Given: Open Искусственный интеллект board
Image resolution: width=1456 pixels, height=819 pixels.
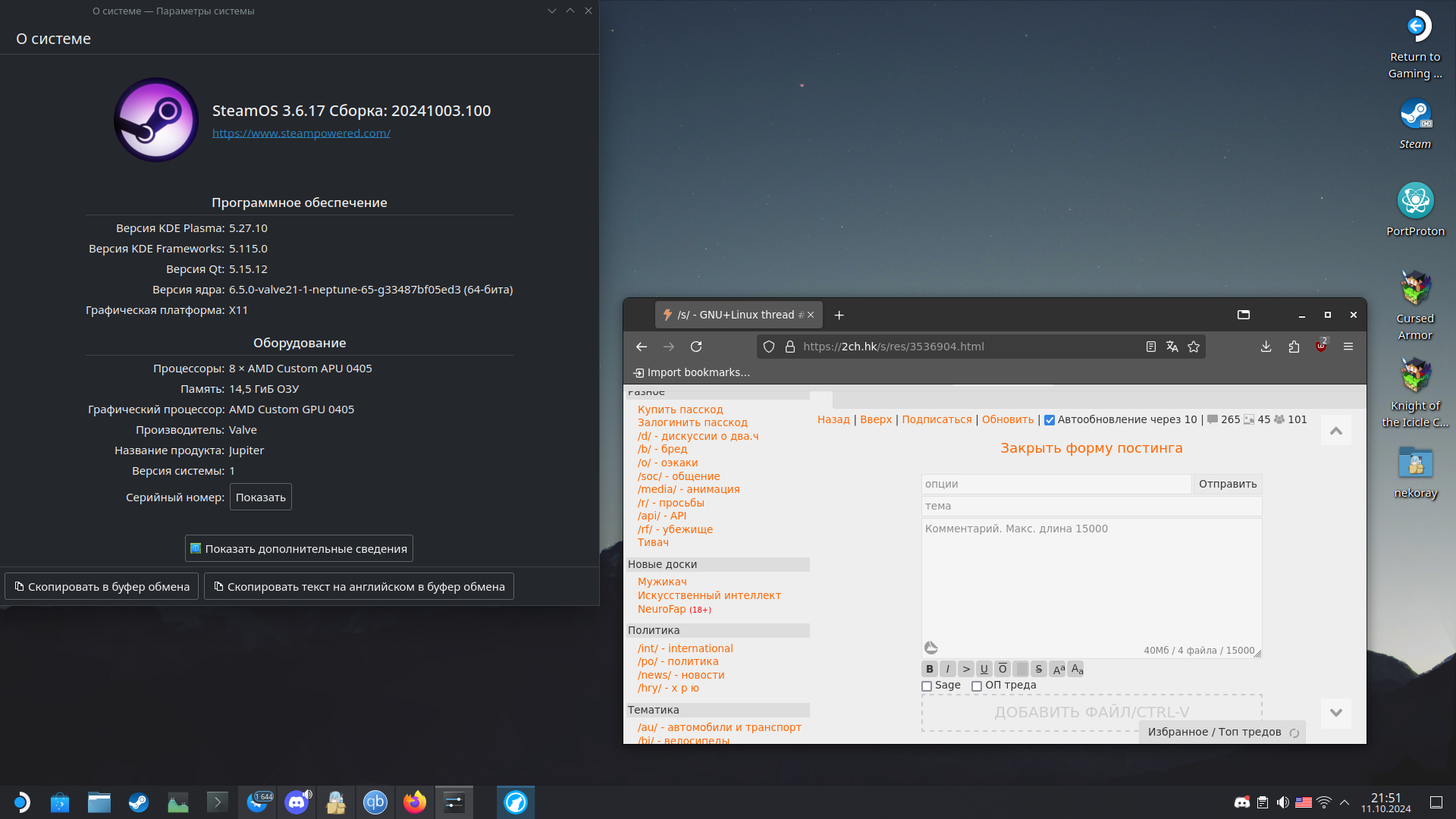Looking at the screenshot, I should [709, 595].
